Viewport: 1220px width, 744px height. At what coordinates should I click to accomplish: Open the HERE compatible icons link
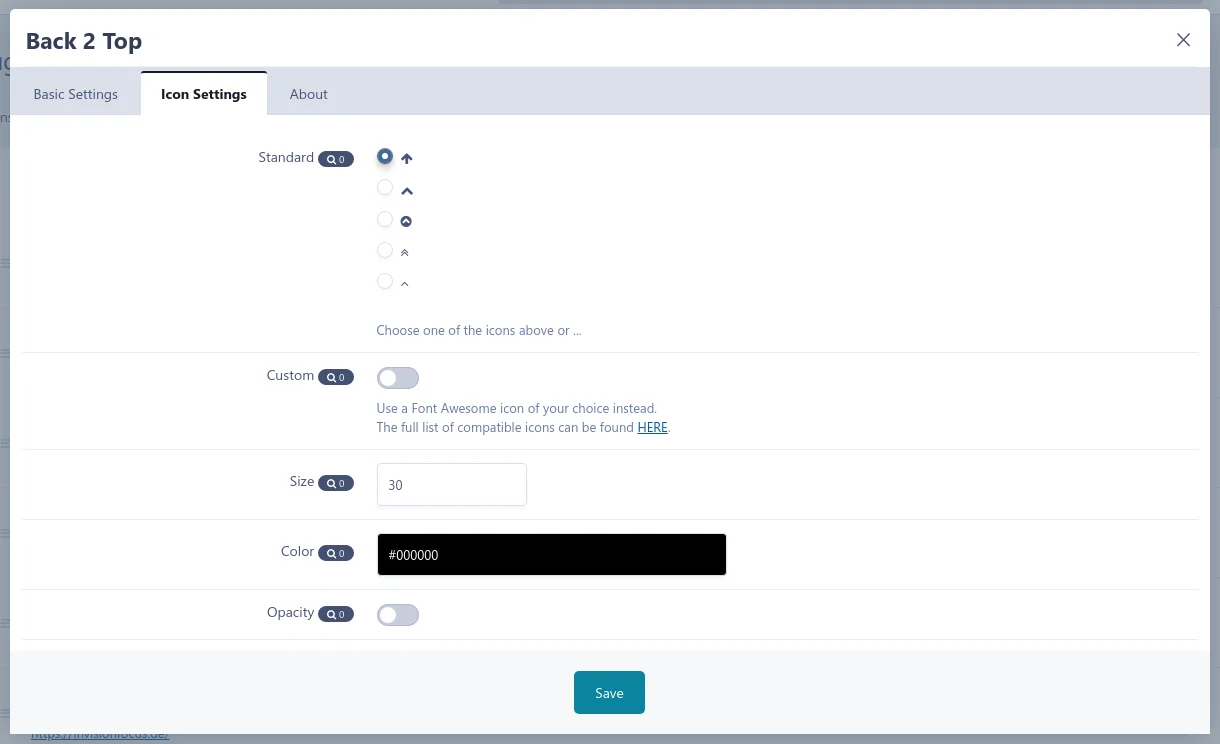tap(652, 427)
